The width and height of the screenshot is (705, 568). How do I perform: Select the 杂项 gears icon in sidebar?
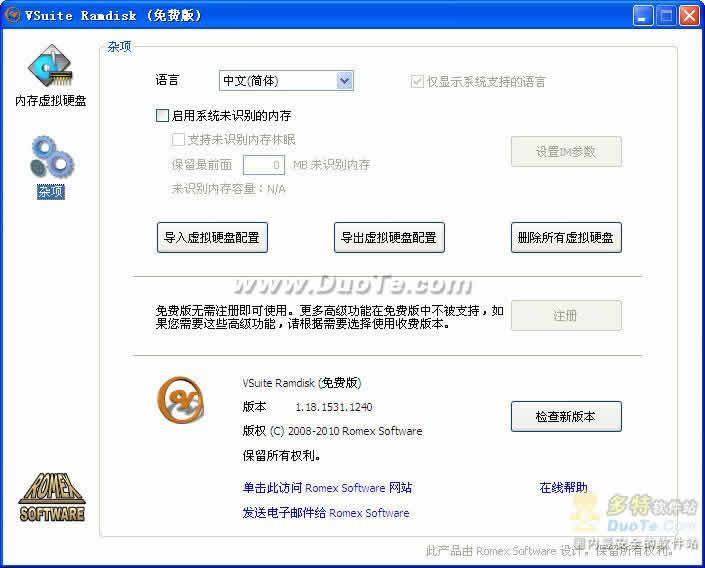pos(52,157)
